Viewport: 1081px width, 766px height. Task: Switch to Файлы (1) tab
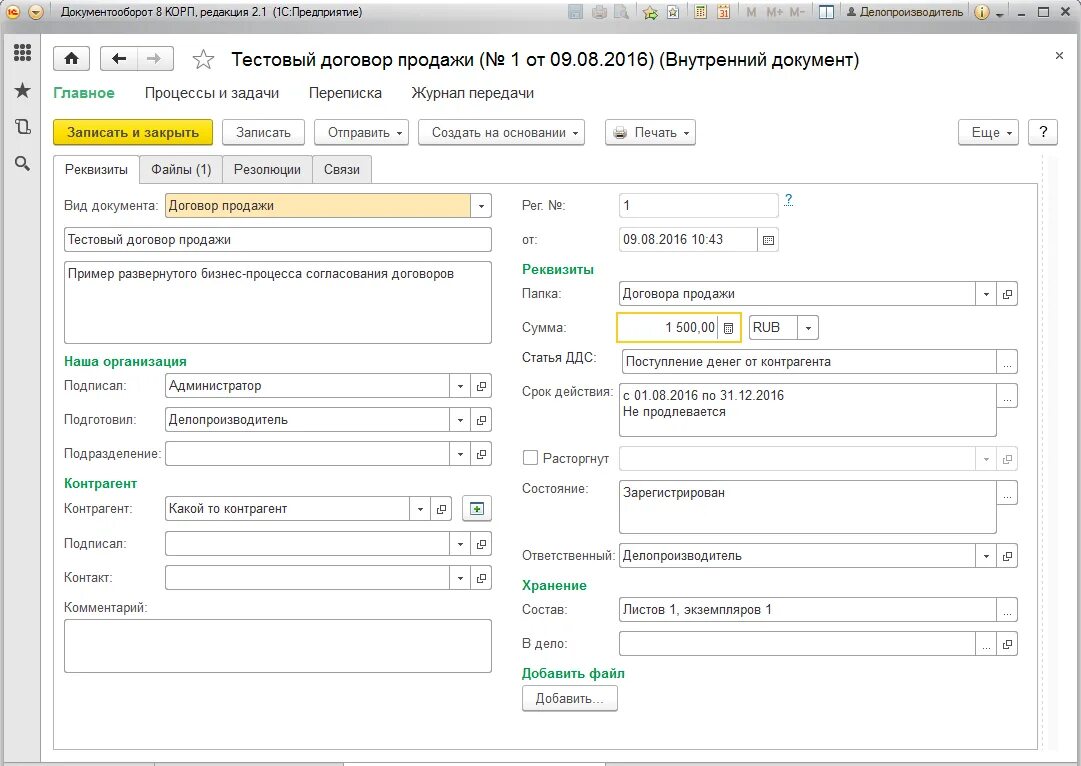[181, 170]
